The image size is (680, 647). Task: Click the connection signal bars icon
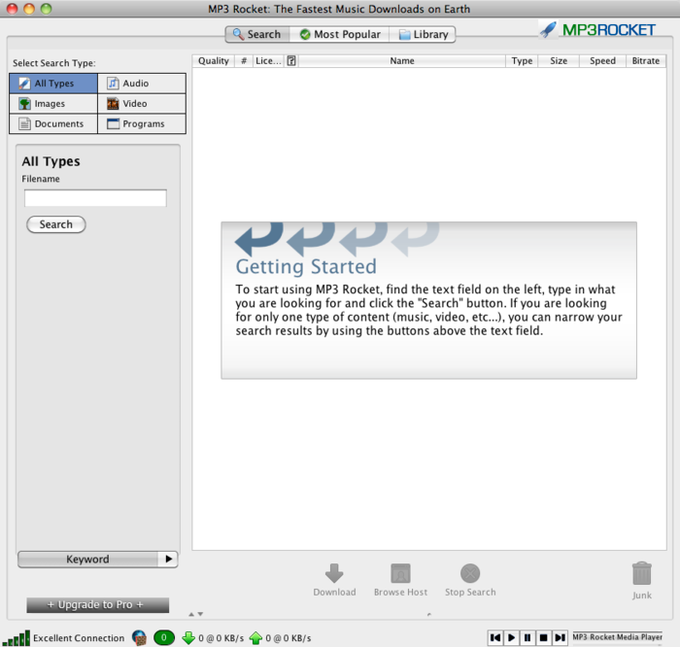(16, 638)
